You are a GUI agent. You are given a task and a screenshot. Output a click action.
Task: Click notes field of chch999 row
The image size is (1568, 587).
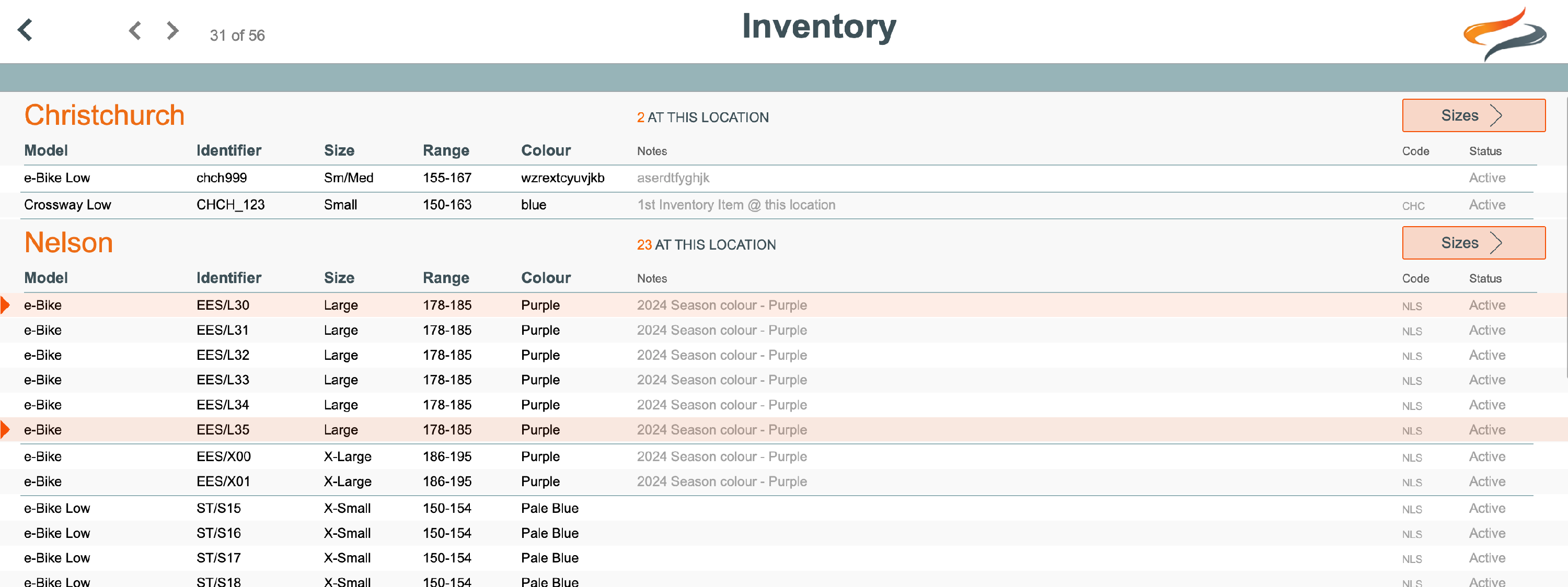pos(673,178)
